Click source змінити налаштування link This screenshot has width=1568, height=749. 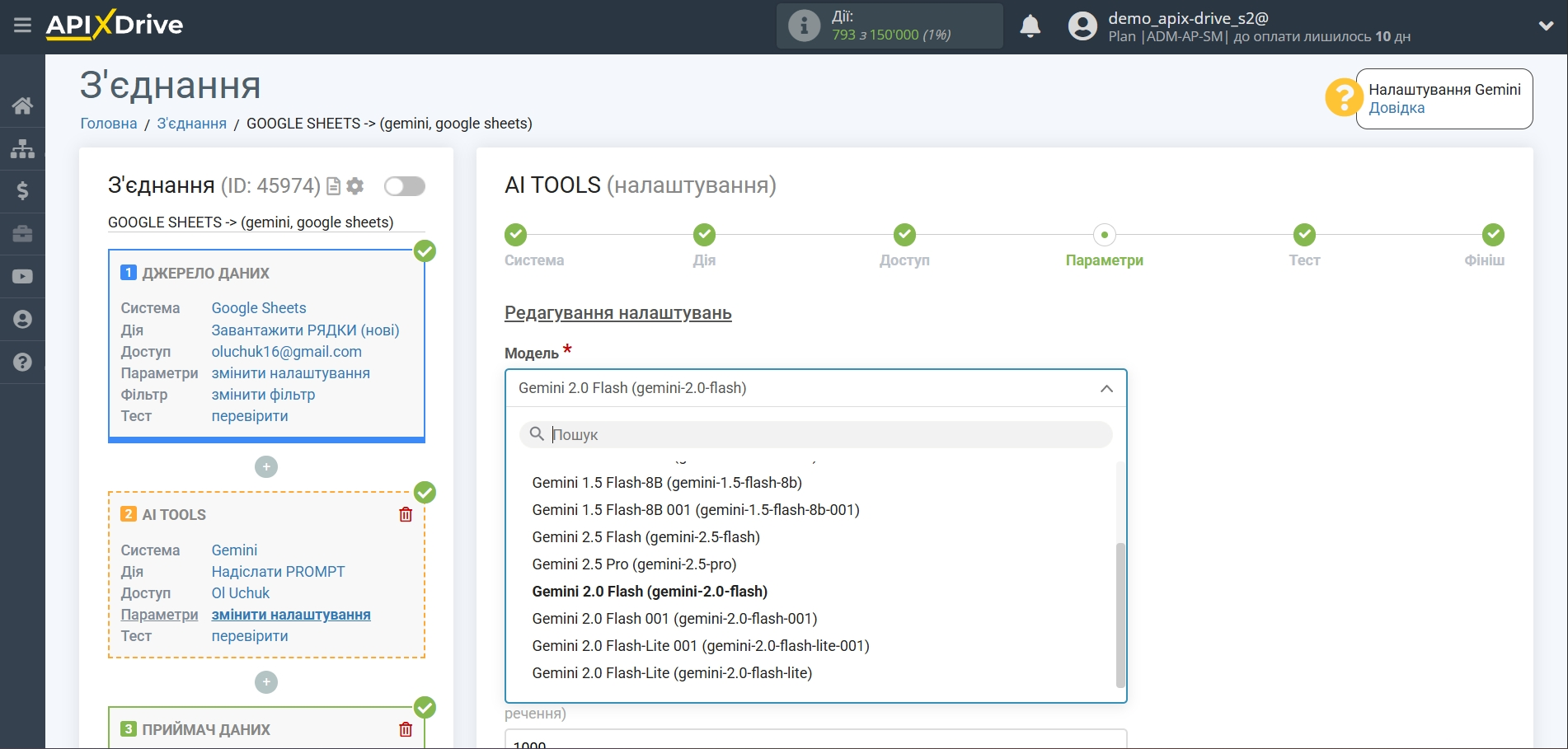pyautogui.click(x=291, y=373)
